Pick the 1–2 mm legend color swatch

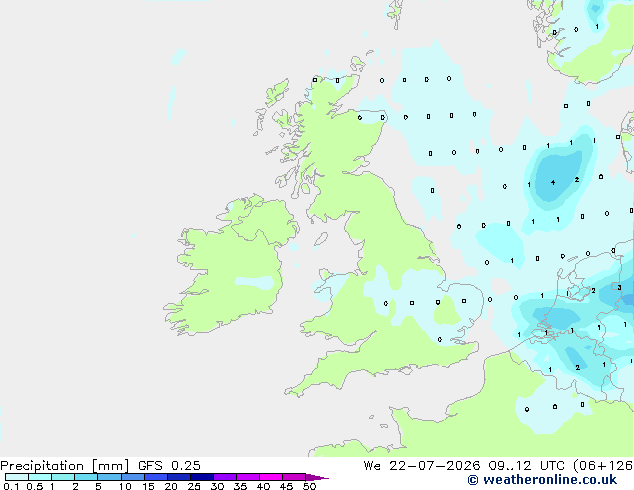pyautogui.click(x=63, y=477)
